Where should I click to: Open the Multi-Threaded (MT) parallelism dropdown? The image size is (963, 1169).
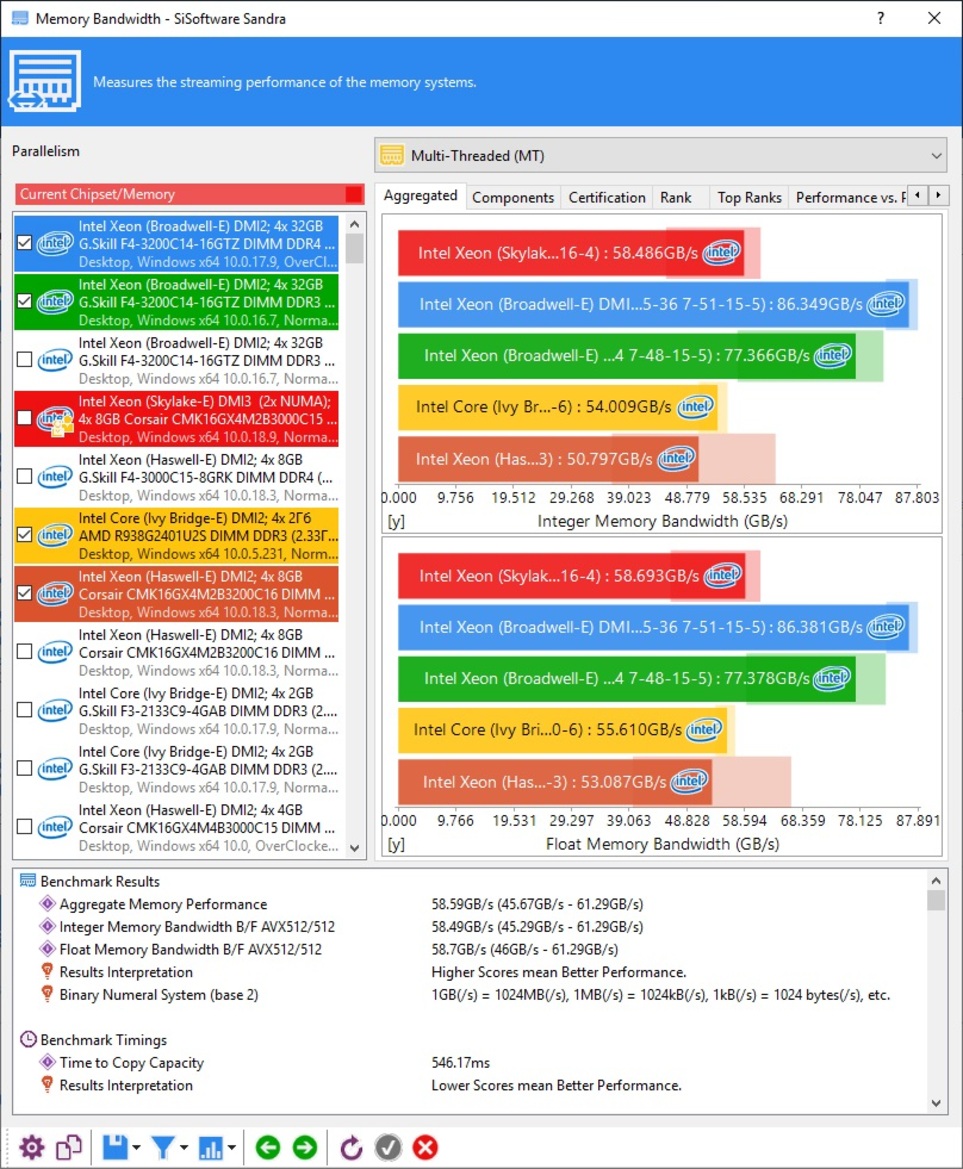coord(660,155)
